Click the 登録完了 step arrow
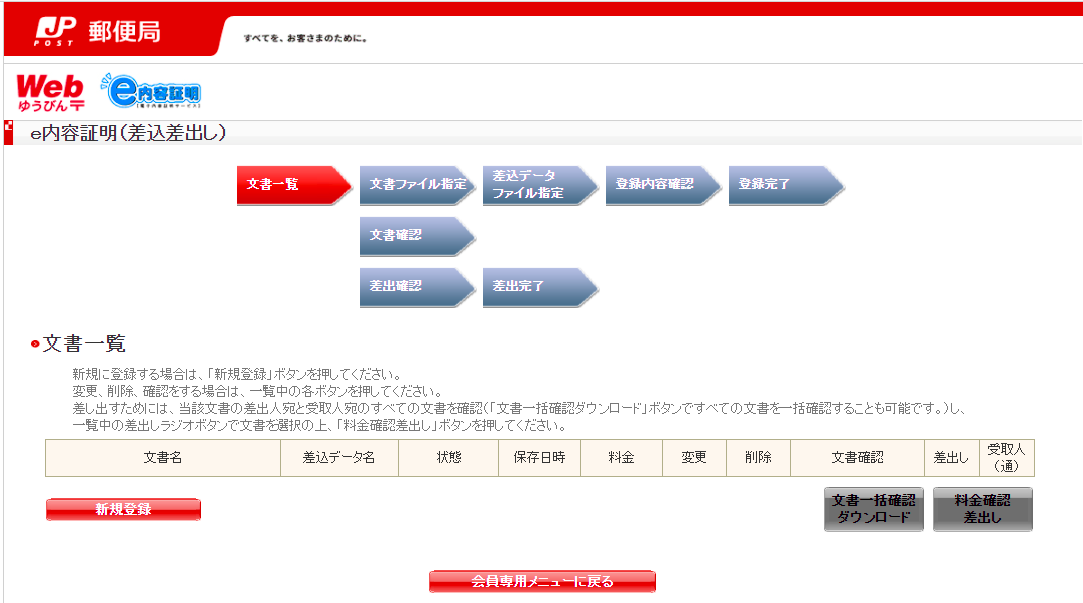The image size is (1083, 603). (x=784, y=185)
